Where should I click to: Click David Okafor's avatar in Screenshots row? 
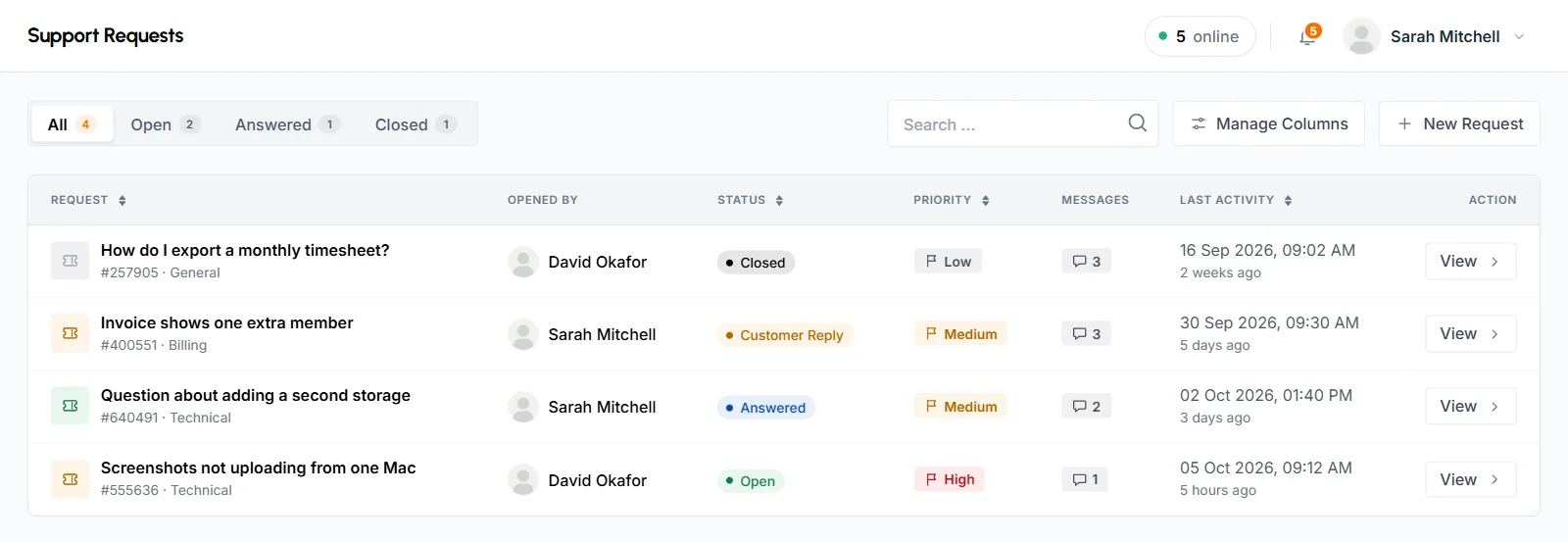pos(523,480)
